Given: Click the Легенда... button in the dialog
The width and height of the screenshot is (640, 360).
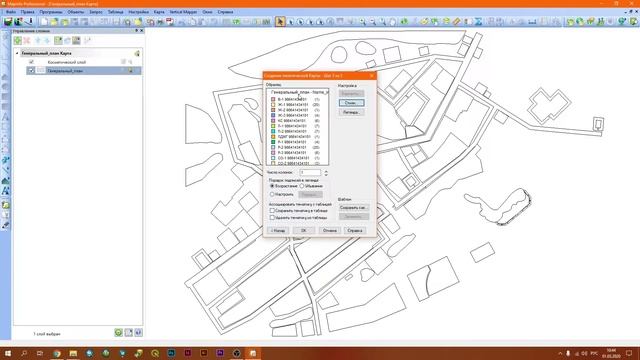Looking at the screenshot, I should coord(351,112).
